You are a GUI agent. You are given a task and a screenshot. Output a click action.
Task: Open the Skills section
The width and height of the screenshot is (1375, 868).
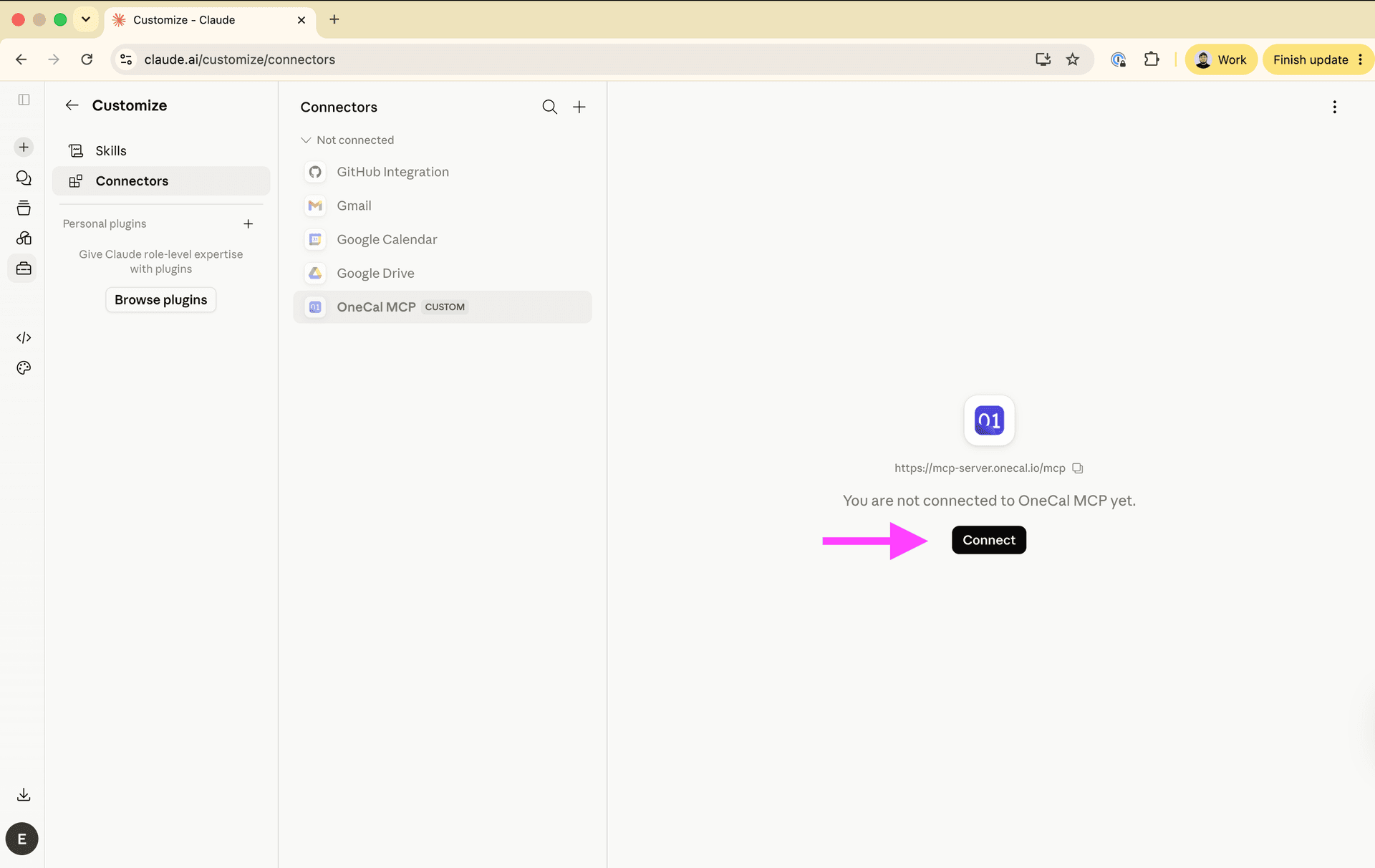[x=161, y=150]
